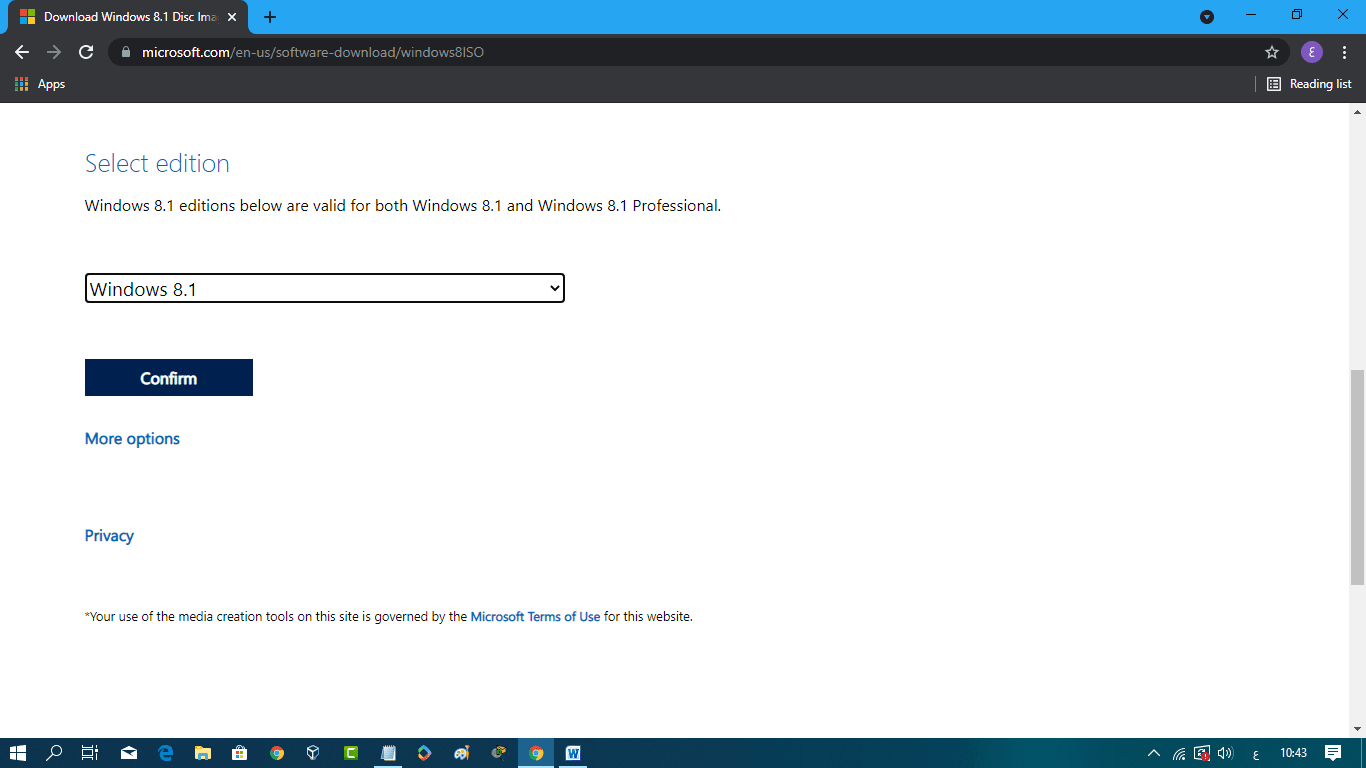
Task: Open the Chrome profile avatar
Action: [1311, 52]
